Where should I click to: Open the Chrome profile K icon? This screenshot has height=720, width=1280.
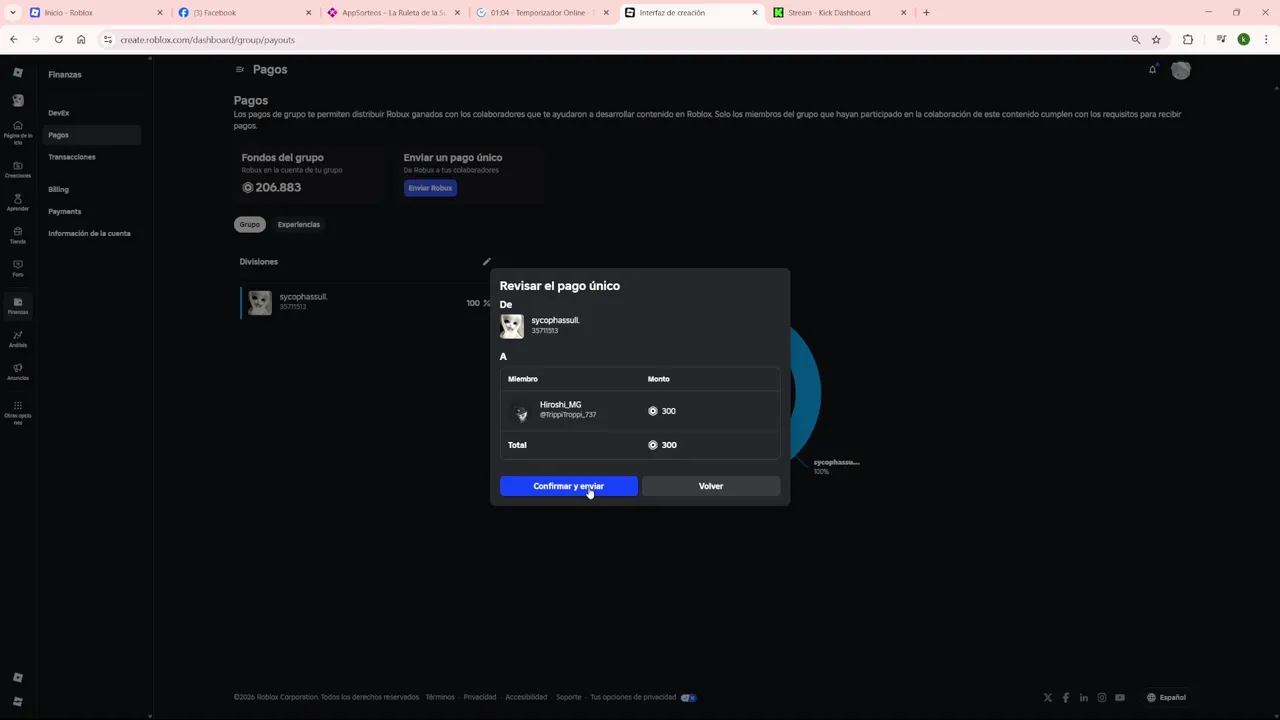pos(1243,39)
